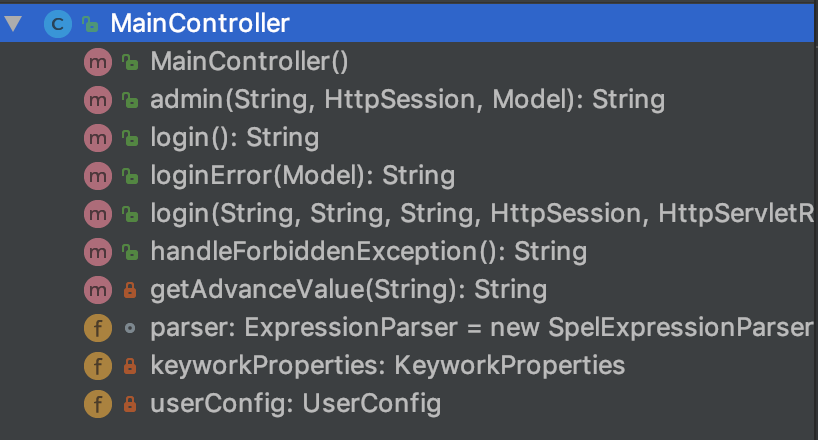Click the field icon beside parser

click(x=96, y=328)
